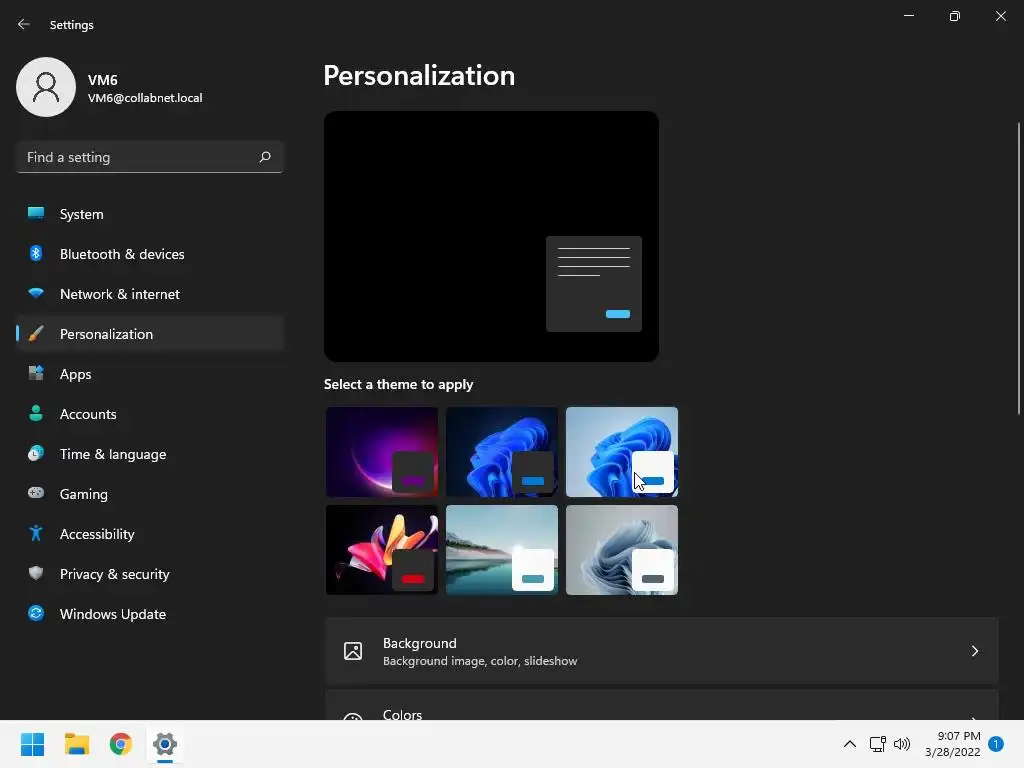Restore down the Settings window

click(x=955, y=16)
